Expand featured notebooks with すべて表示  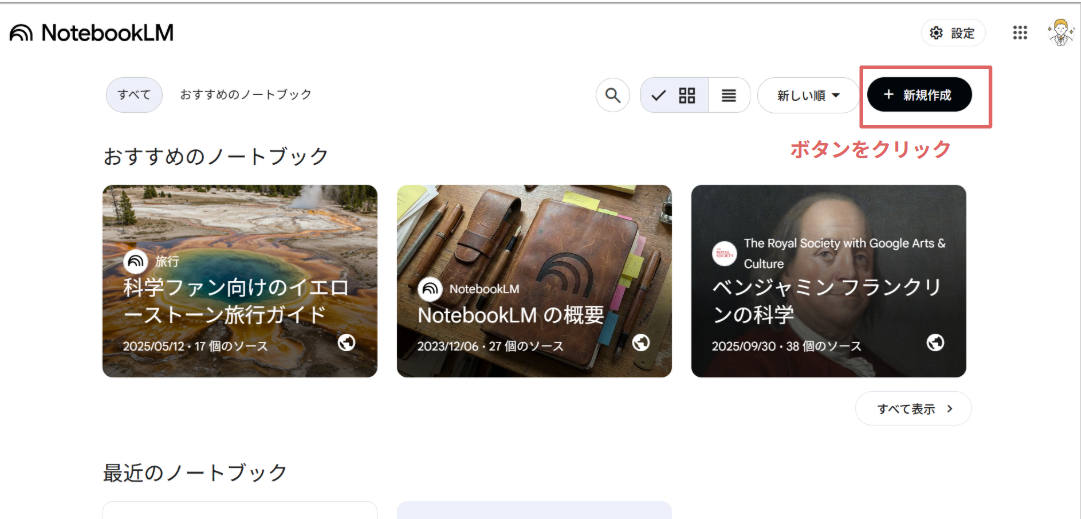913,408
